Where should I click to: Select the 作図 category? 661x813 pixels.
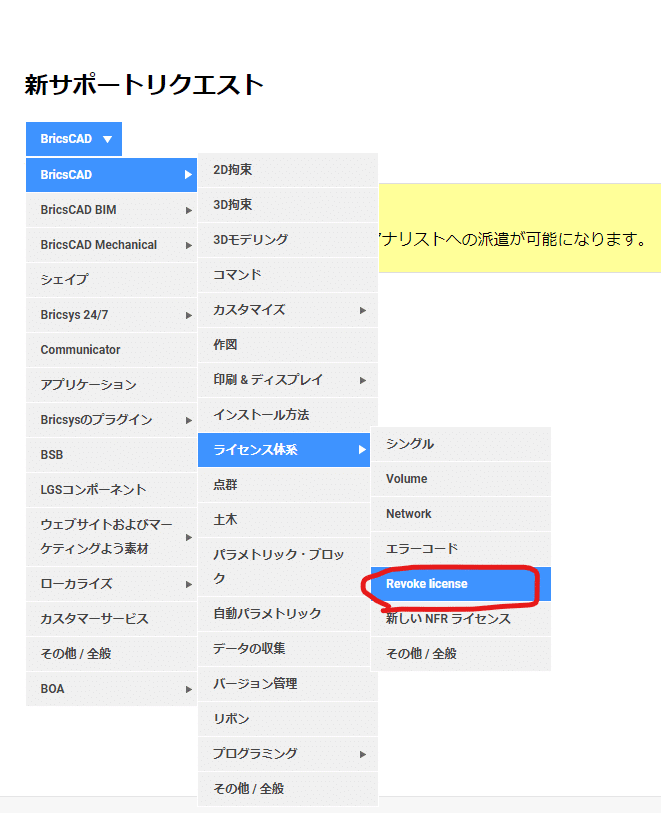tap(288, 345)
